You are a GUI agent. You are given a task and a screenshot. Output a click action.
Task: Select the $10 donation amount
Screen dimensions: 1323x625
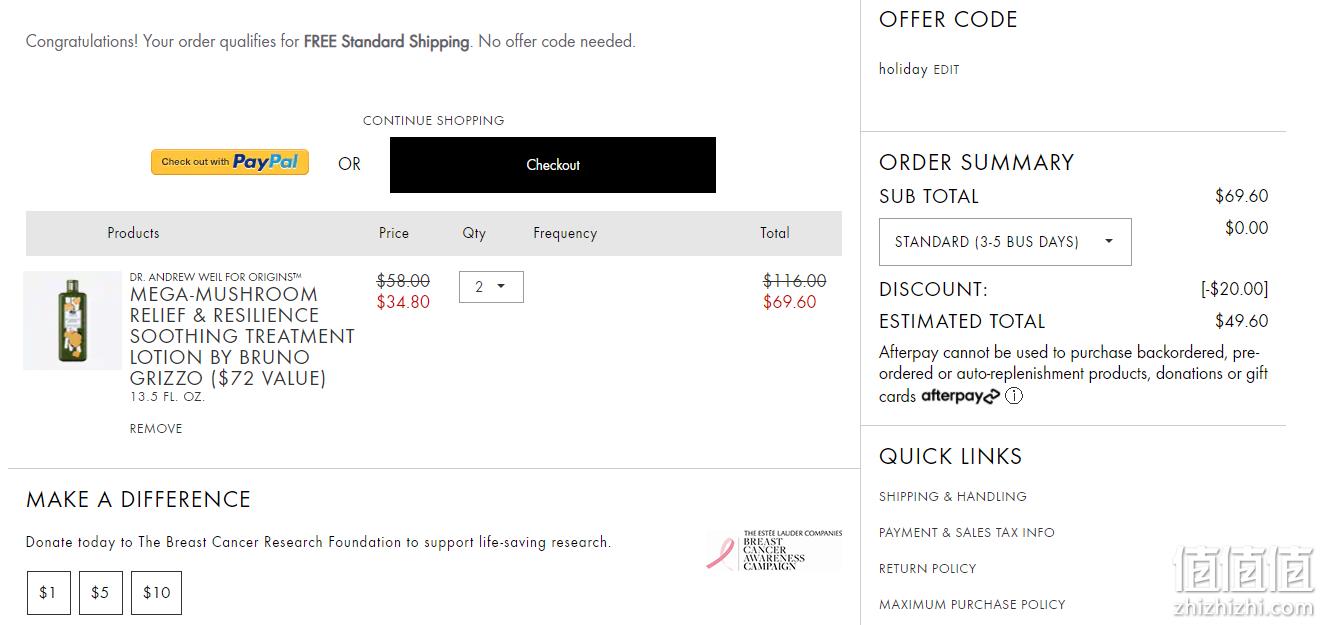pyautogui.click(x=156, y=593)
